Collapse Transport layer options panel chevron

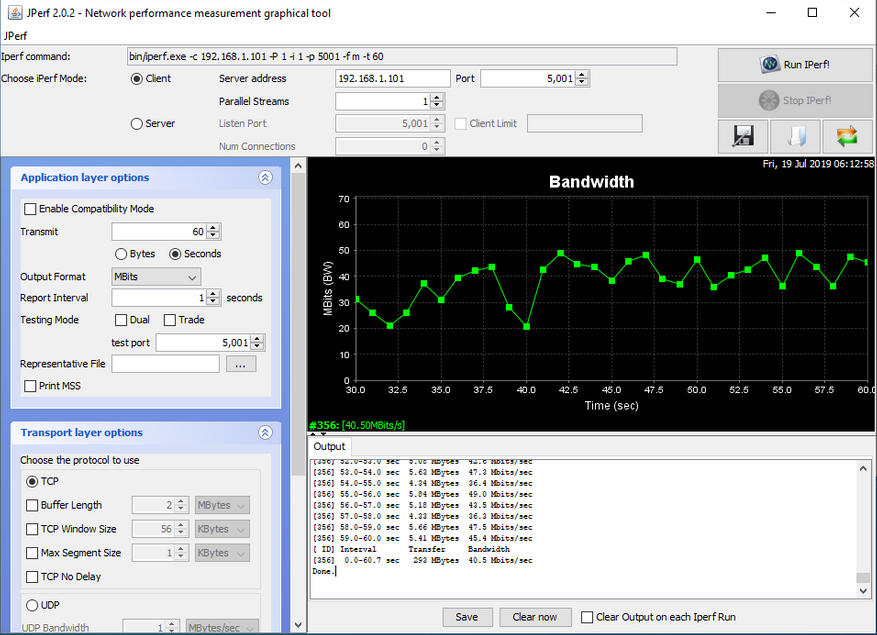pyautogui.click(x=265, y=433)
